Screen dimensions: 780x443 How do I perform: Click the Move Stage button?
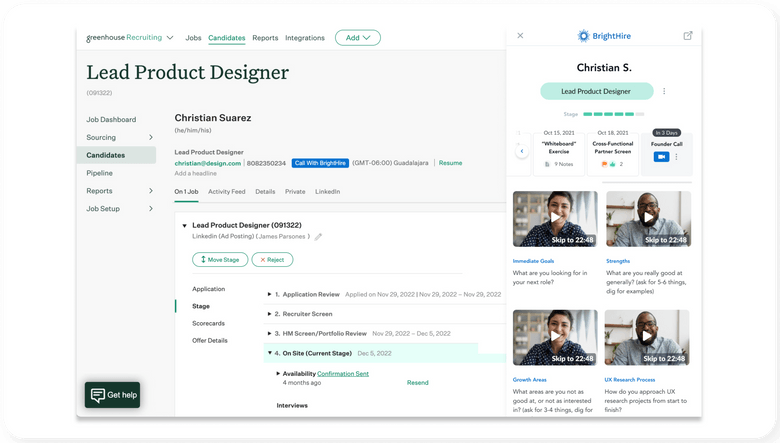click(x=220, y=260)
